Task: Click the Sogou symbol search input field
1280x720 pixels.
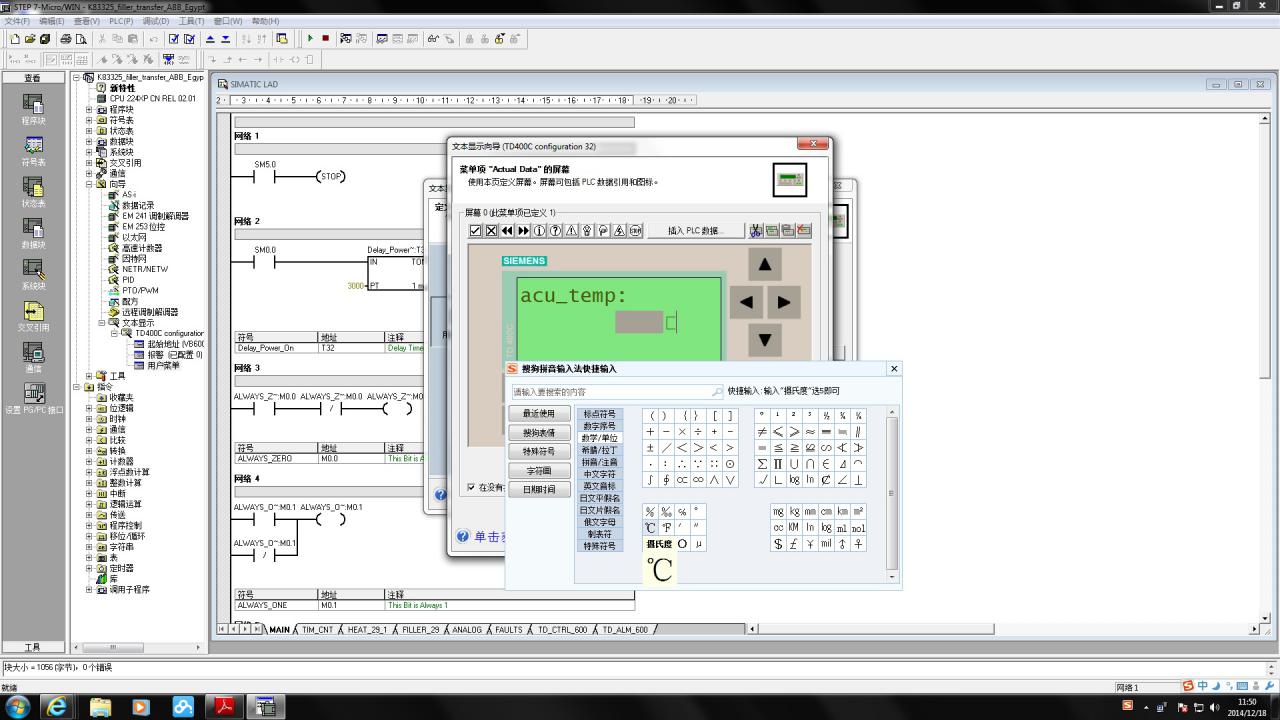Action: point(617,392)
